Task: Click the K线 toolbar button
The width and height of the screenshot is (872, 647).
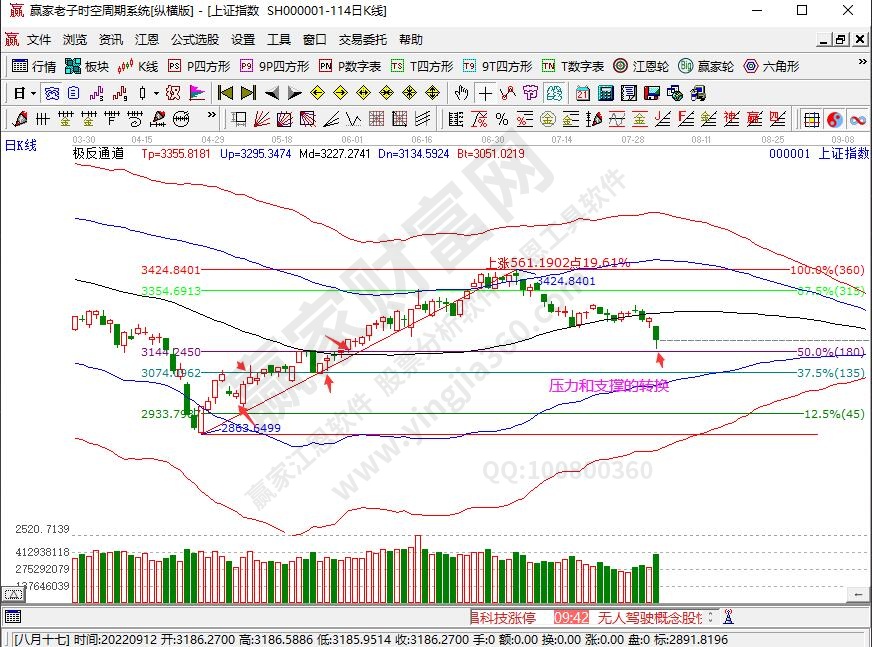Action: point(138,66)
